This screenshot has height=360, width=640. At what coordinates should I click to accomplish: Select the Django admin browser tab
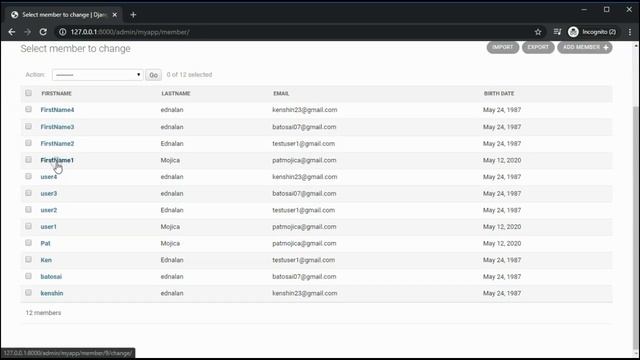pos(63,15)
